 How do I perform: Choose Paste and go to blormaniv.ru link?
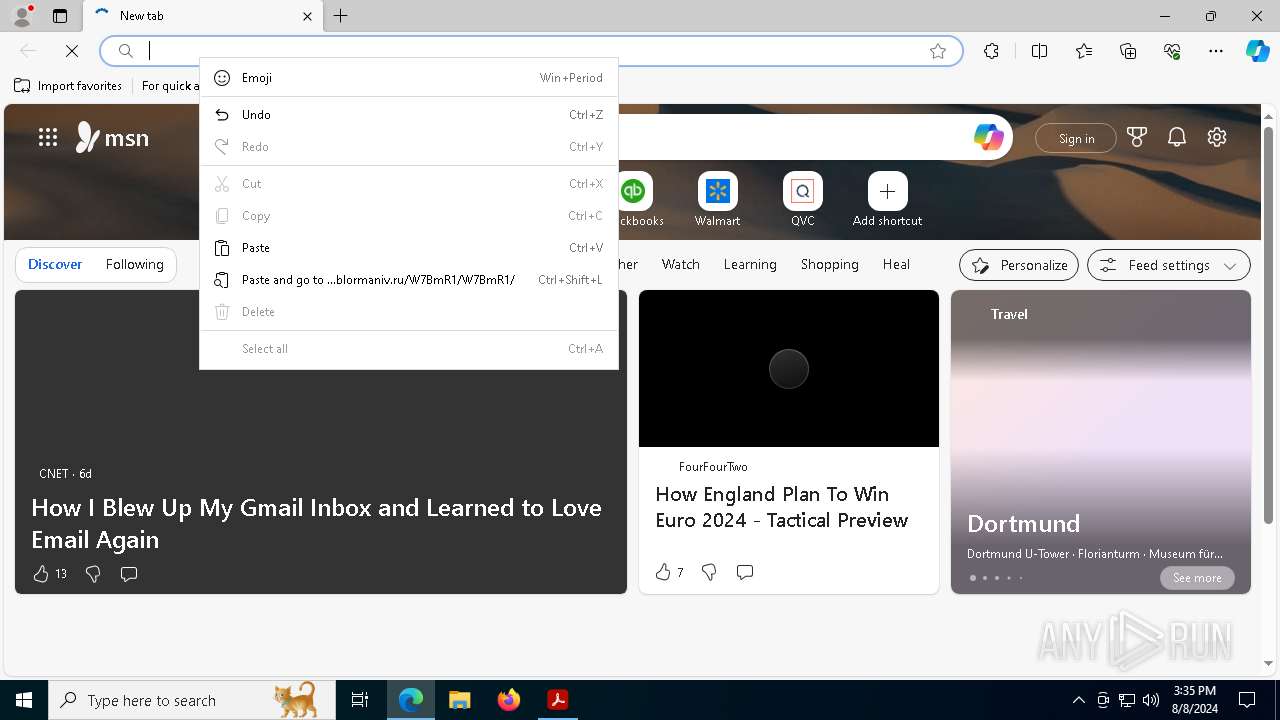click(x=409, y=280)
